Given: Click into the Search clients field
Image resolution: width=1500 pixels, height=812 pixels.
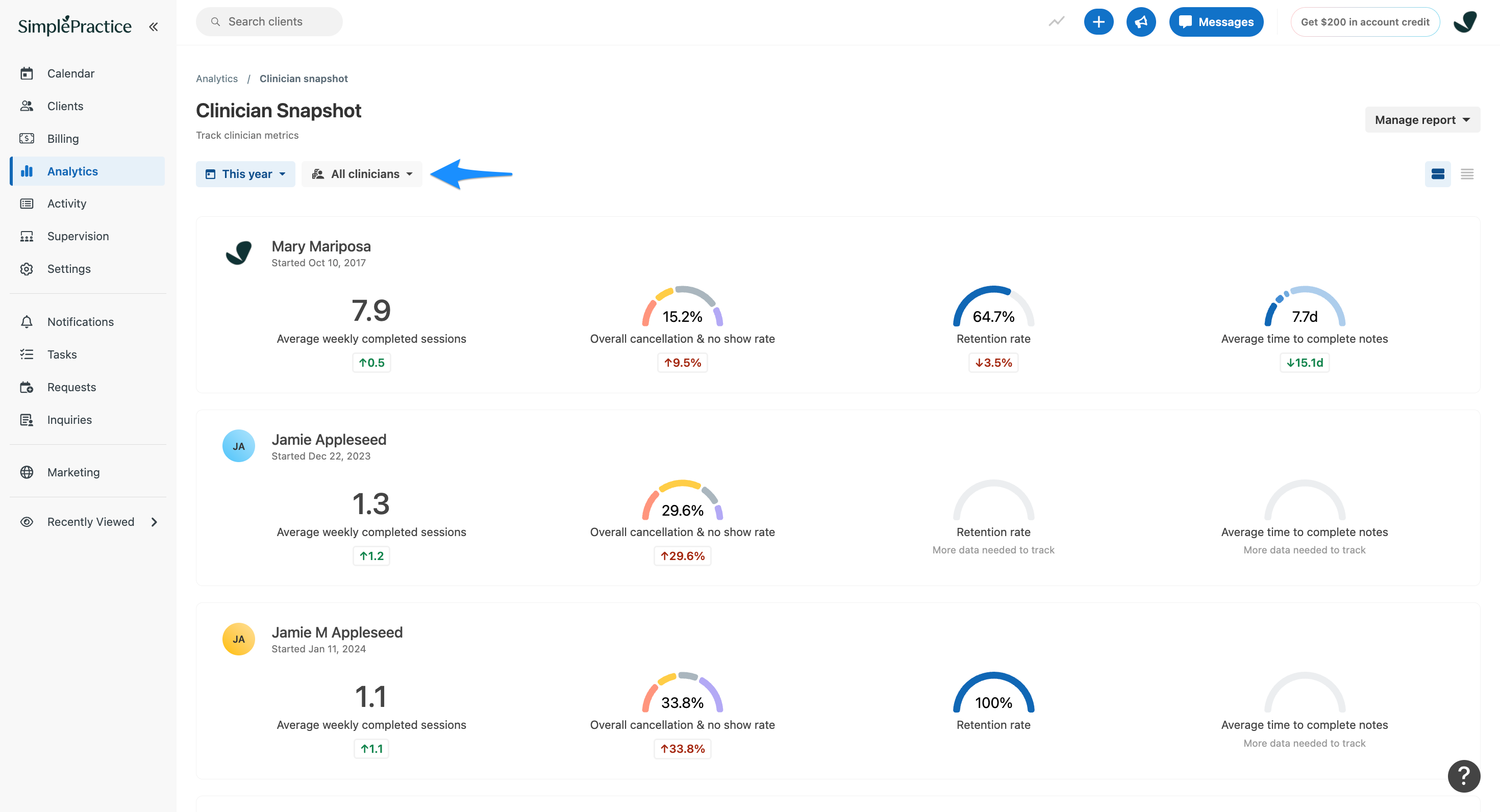Looking at the screenshot, I should click(x=269, y=21).
